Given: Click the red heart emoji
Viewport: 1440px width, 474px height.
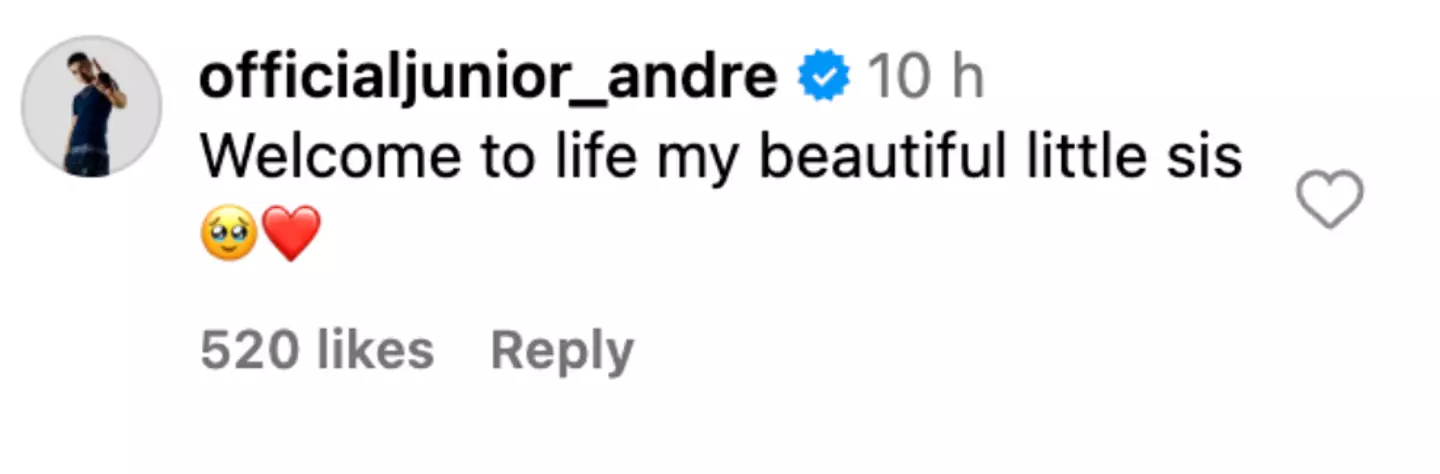Looking at the screenshot, I should [291, 234].
